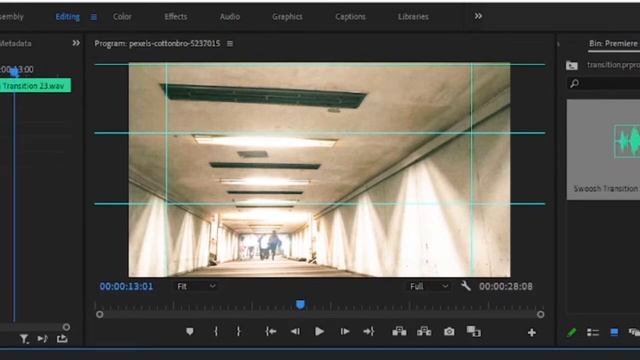Switch bin to Freeform View
The height and width of the screenshot is (360, 640).
[634, 333]
